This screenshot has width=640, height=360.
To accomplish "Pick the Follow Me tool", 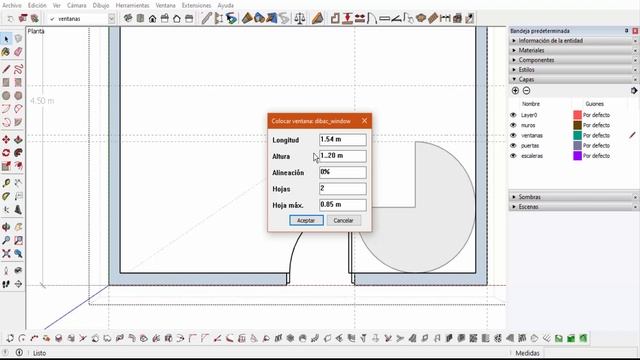I will point(18,153).
